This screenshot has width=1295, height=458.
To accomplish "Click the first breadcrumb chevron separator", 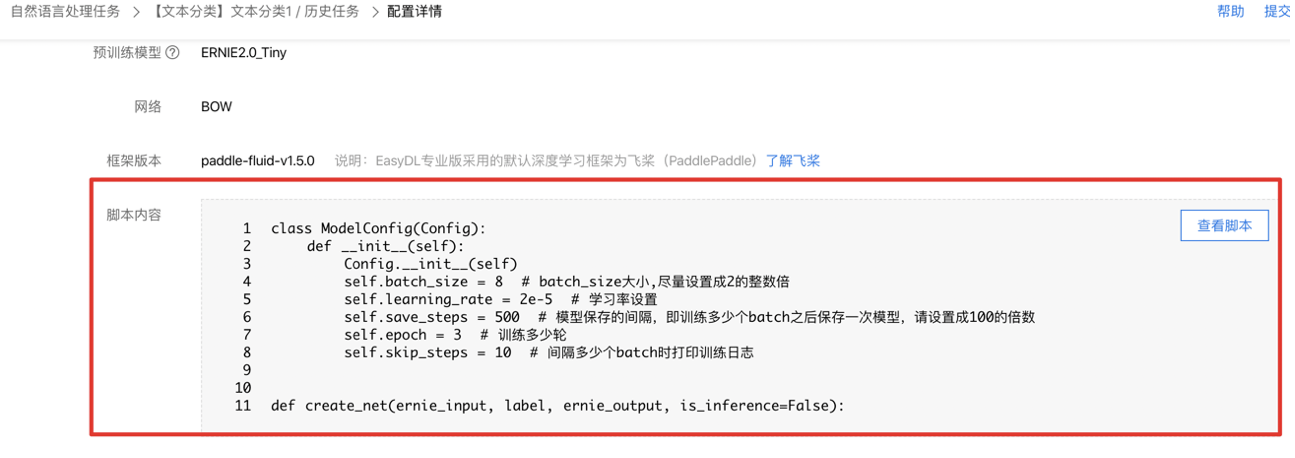I will pyautogui.click(x=136, y=12).
